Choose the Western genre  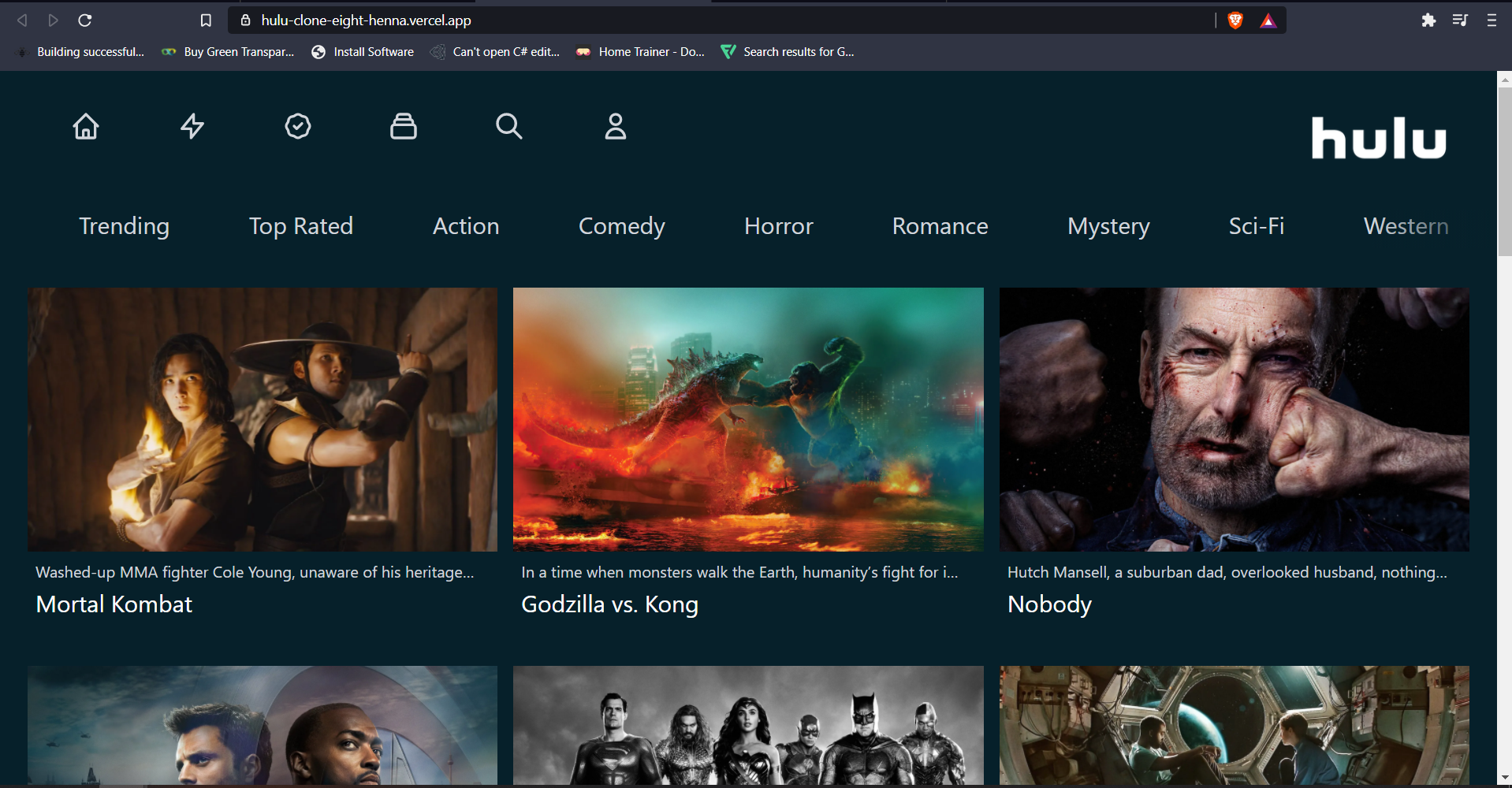[1406, 226]
